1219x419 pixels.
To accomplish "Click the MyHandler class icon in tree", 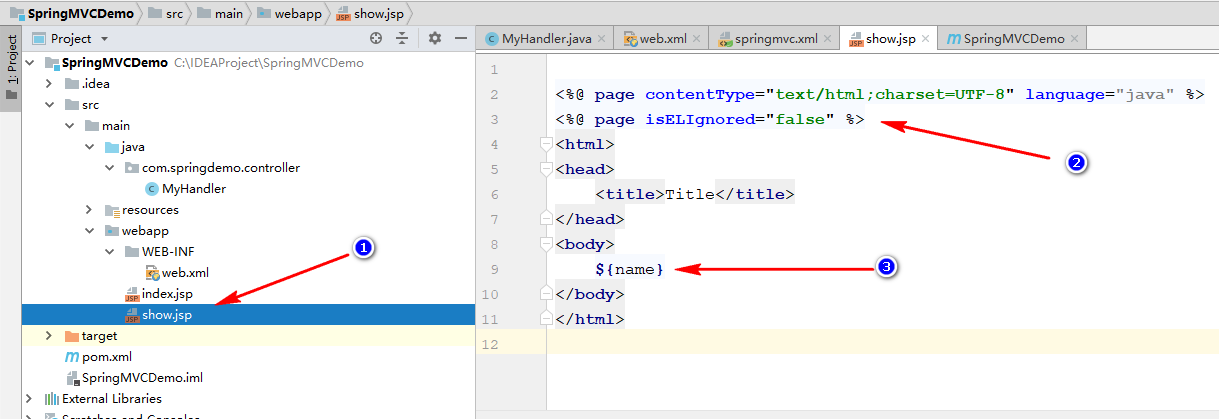I will [151, 188].
